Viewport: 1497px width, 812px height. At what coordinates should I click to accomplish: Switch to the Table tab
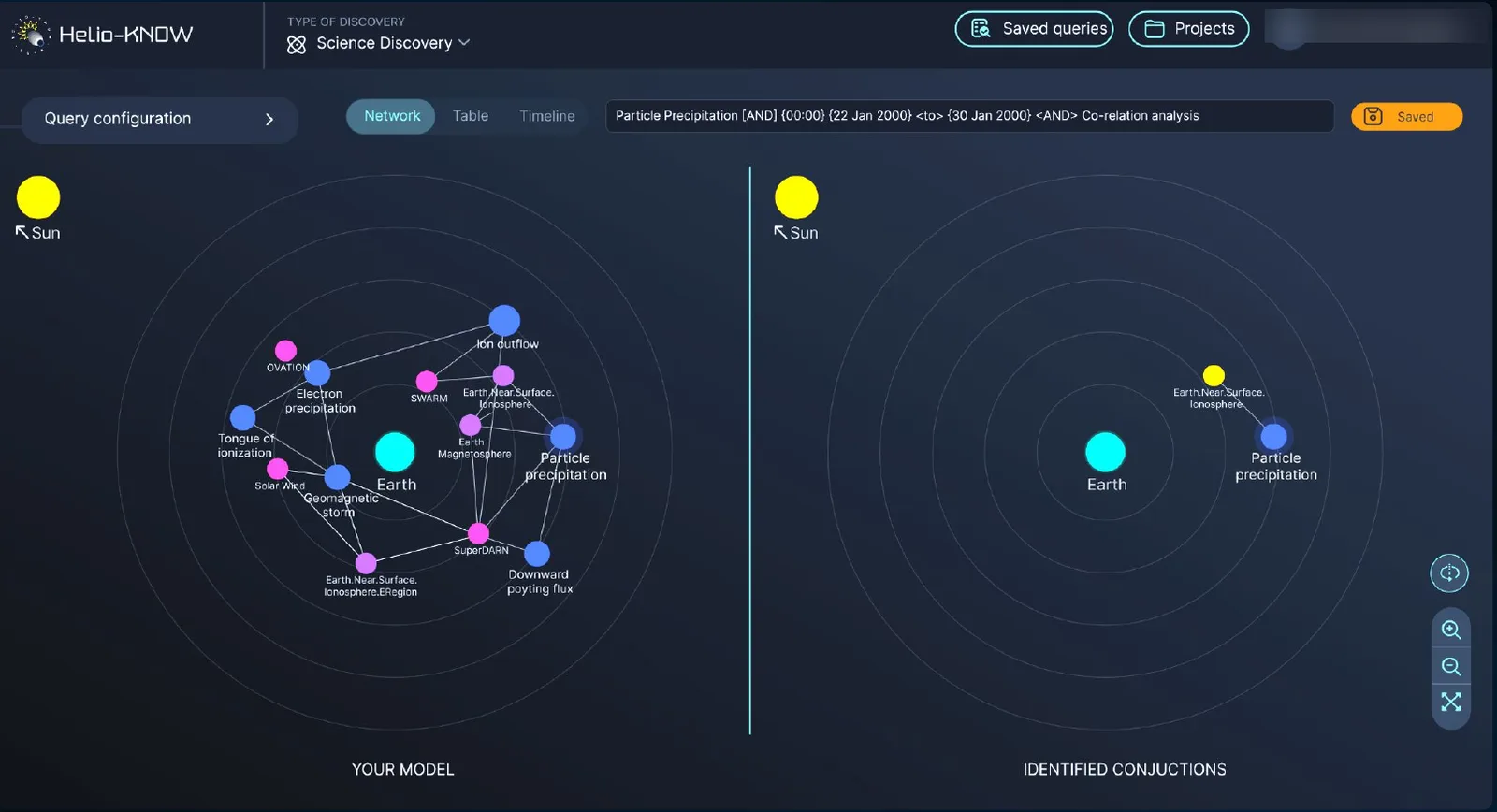coord(471,116)
